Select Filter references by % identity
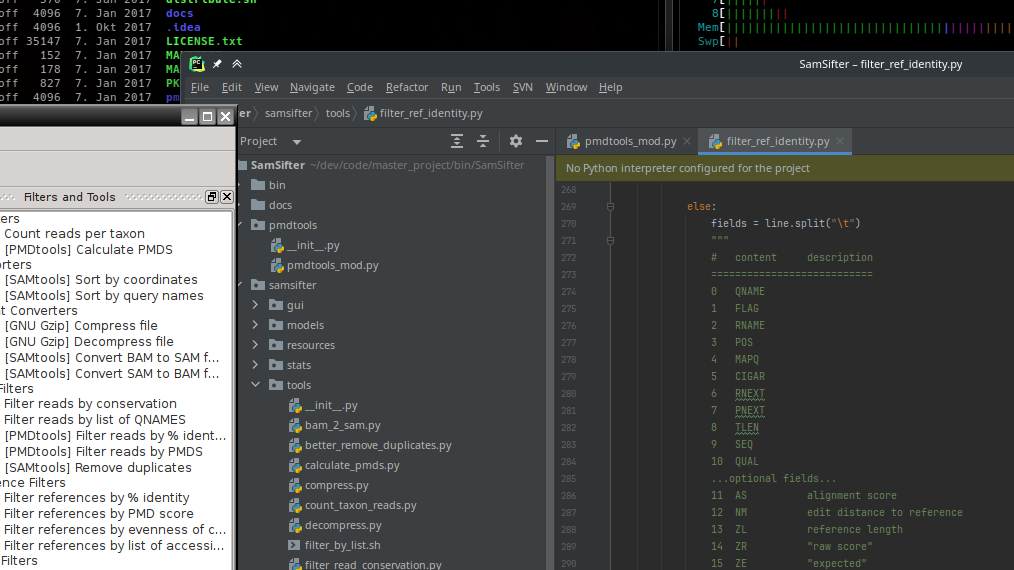Image resolution: width=1014 pixels, height=570 pixels. pyautogui.click(x=96, y=497)
